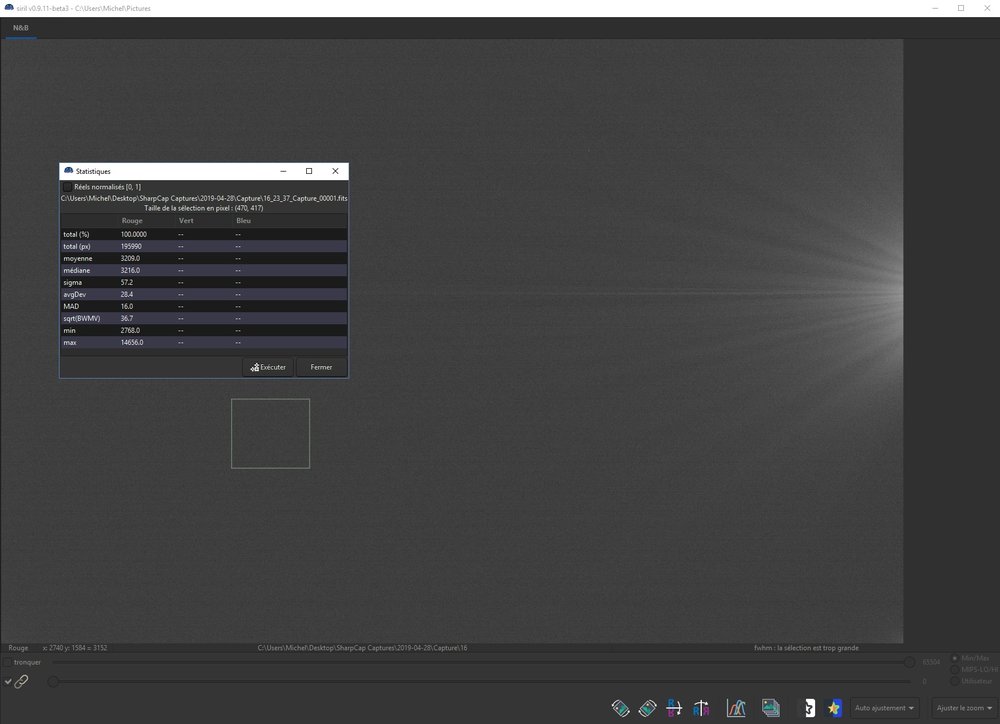Open the Ajuster le zoom dropdown

[964, 708]
